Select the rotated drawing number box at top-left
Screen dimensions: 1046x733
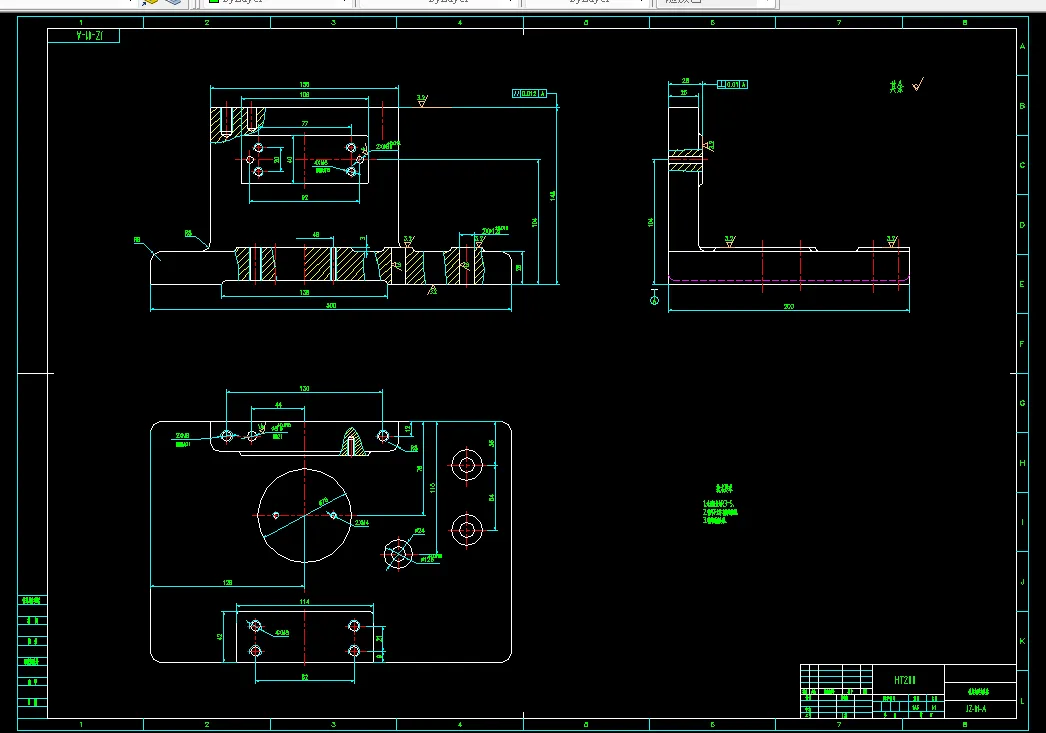point(84,35)
